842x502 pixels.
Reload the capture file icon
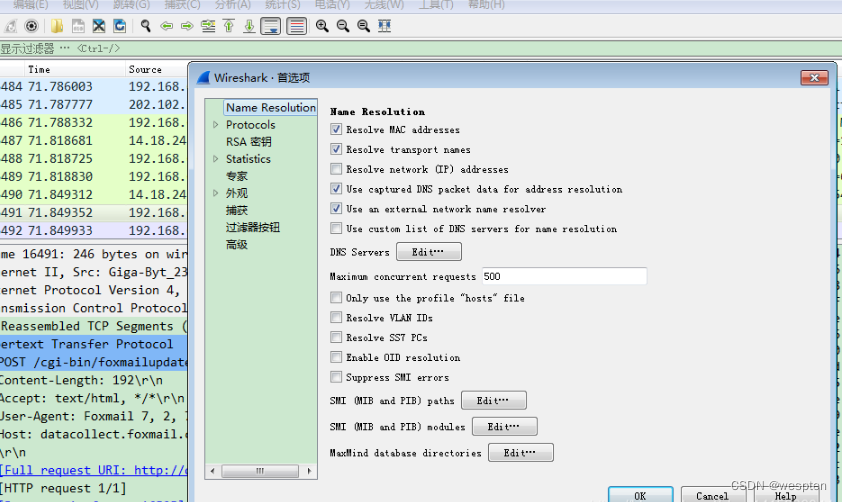click(x=119, y=26)
